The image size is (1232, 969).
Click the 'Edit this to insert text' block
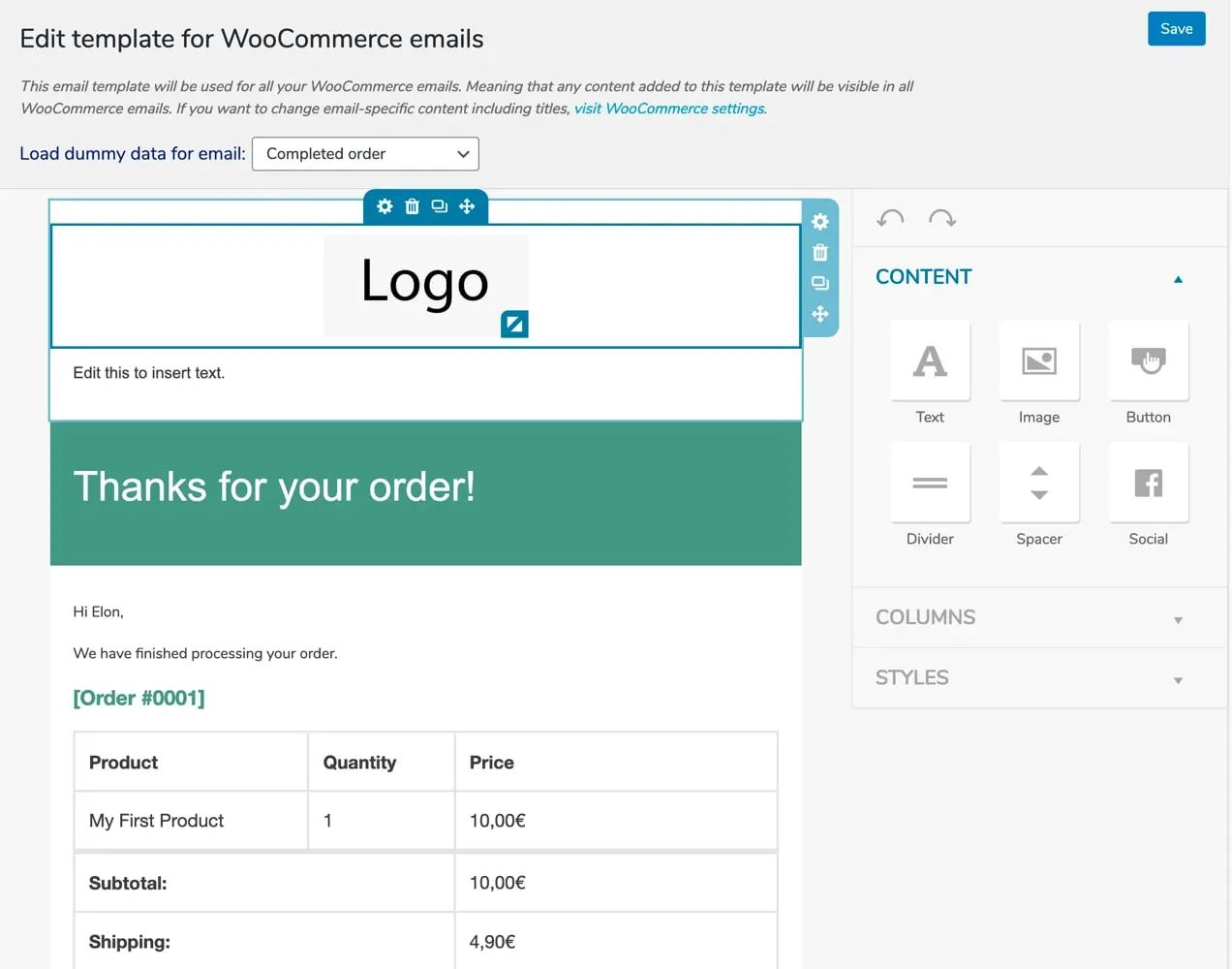point(149,373)
